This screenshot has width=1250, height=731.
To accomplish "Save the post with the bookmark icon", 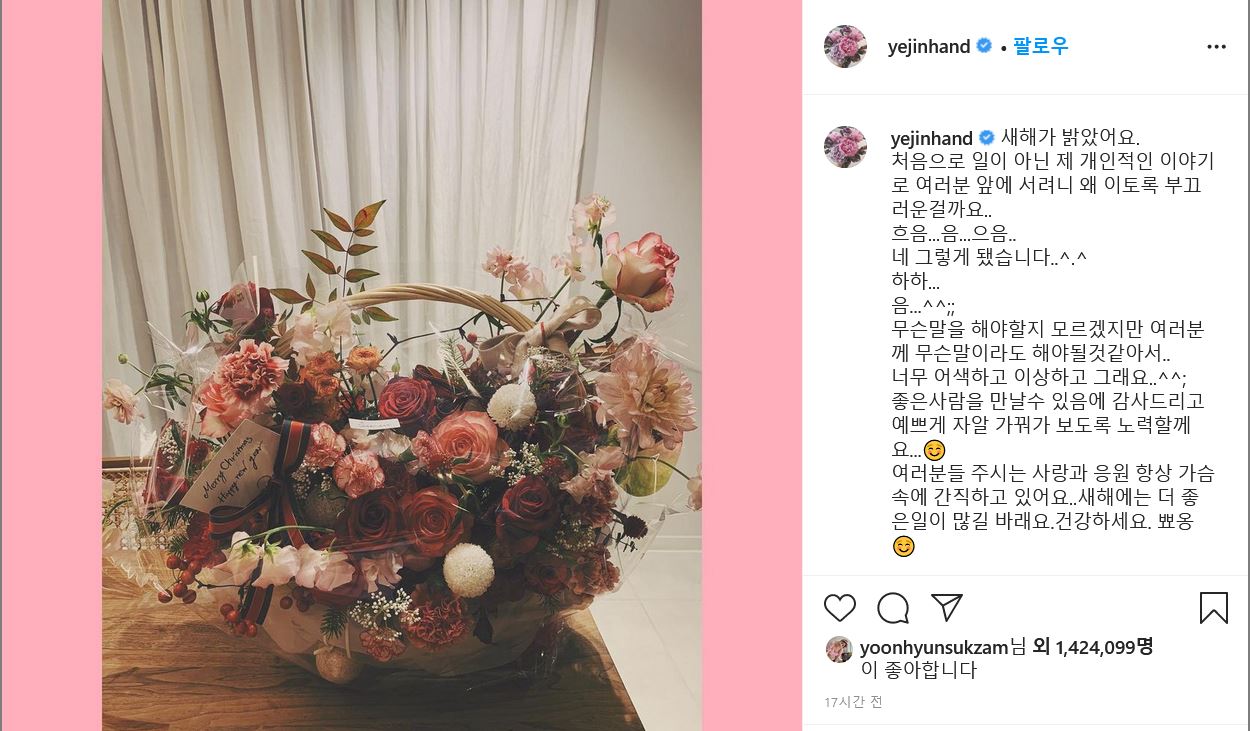I will (1213, 607).
